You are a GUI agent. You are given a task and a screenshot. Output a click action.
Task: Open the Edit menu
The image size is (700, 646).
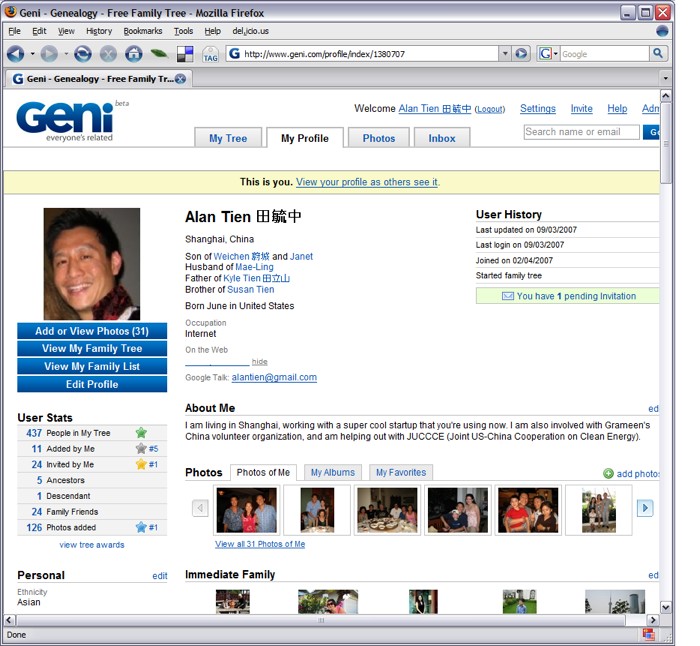pyautogui.click(x=39, y=31)
